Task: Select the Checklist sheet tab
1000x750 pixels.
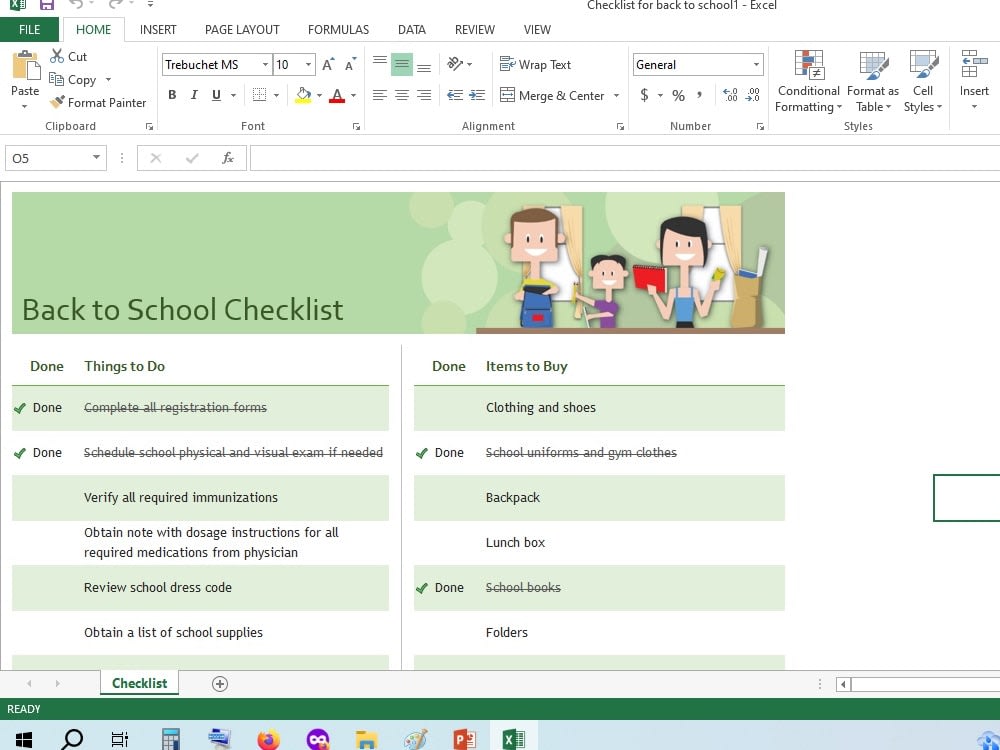Action: pos(140,683)
